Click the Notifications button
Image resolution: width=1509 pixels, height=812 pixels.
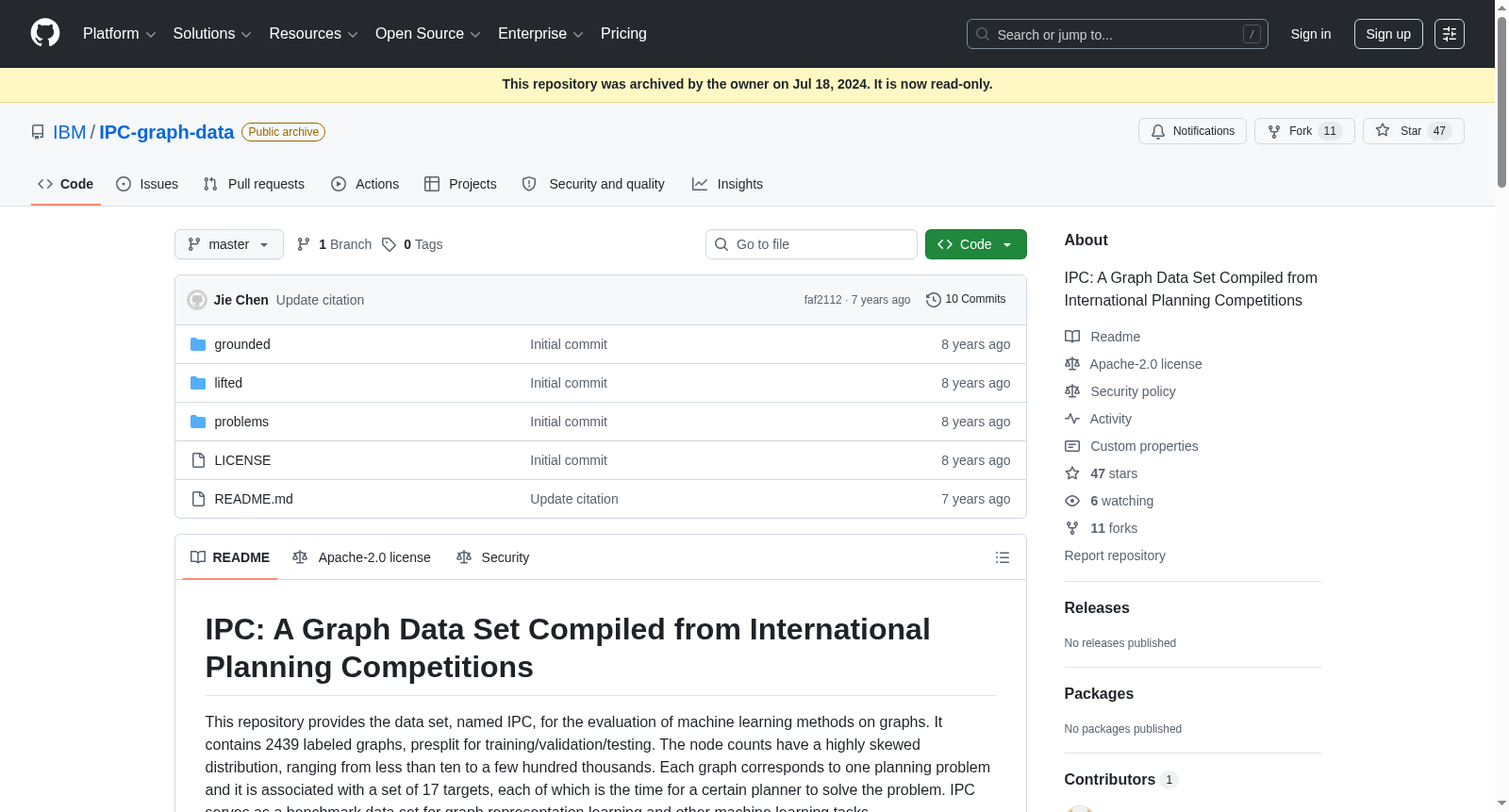tap(1192, 131)
